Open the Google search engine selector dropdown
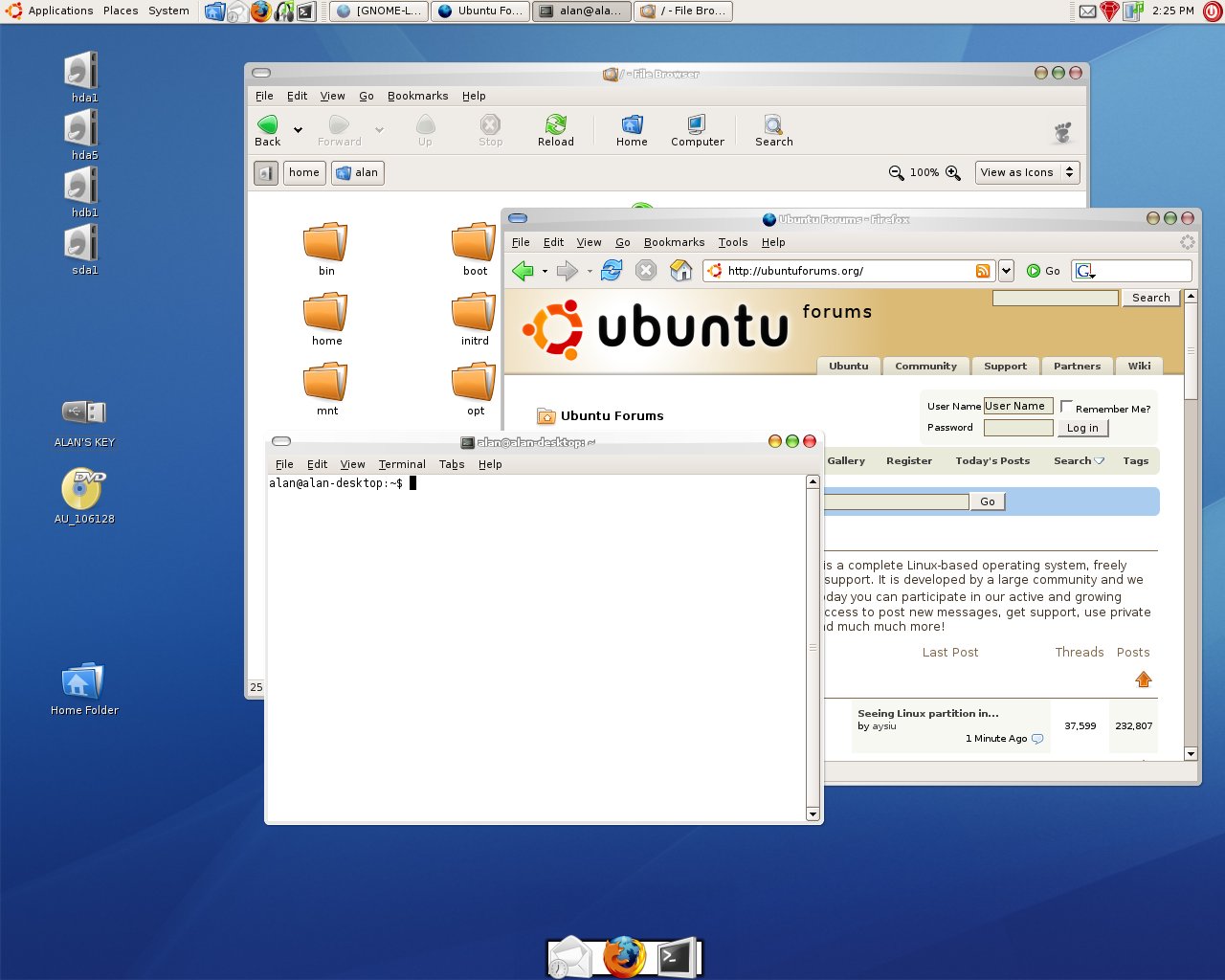The width and height of the screenshot is (1225, 980). point(1084,271)
